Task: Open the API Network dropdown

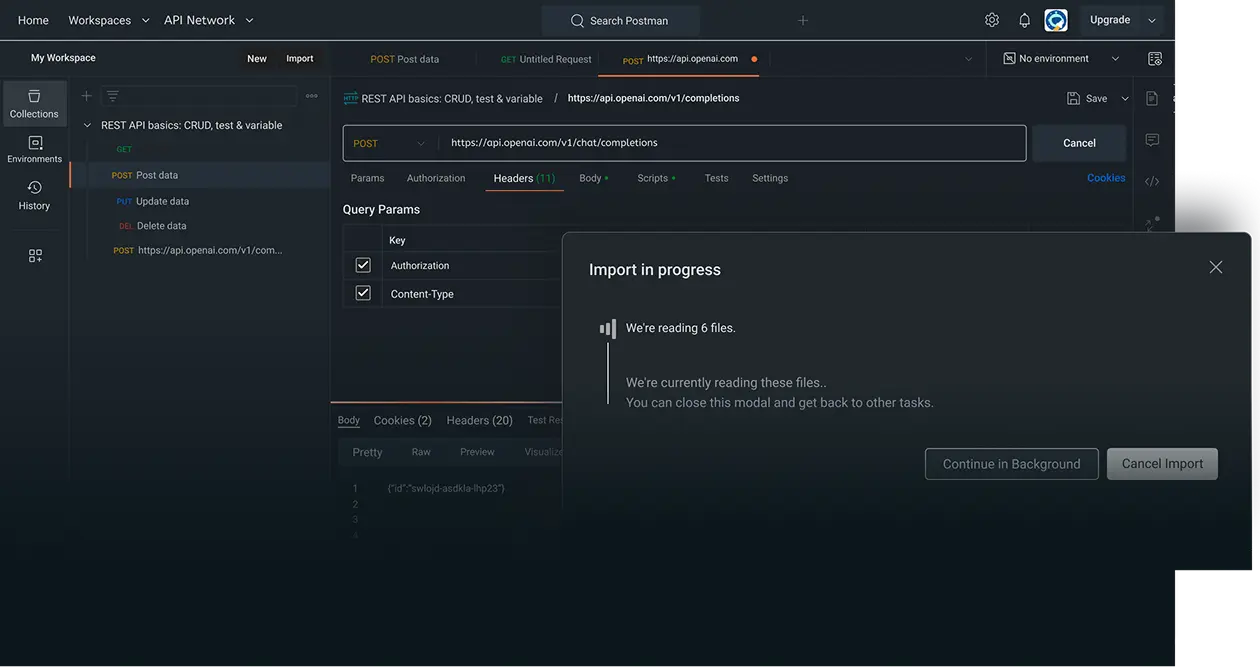Action: (209, 20)
